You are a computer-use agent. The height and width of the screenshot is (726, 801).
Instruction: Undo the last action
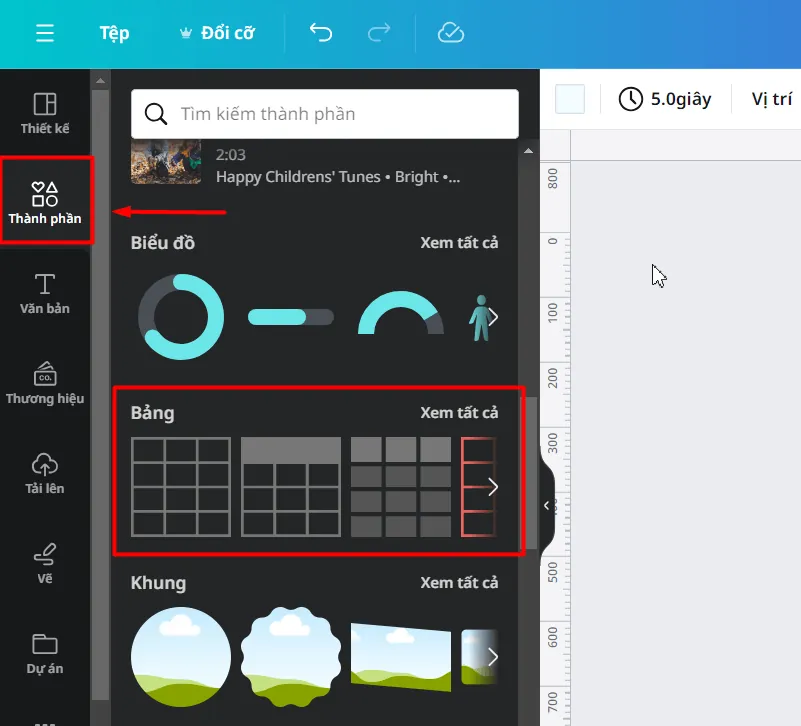(x=321, y=33)
